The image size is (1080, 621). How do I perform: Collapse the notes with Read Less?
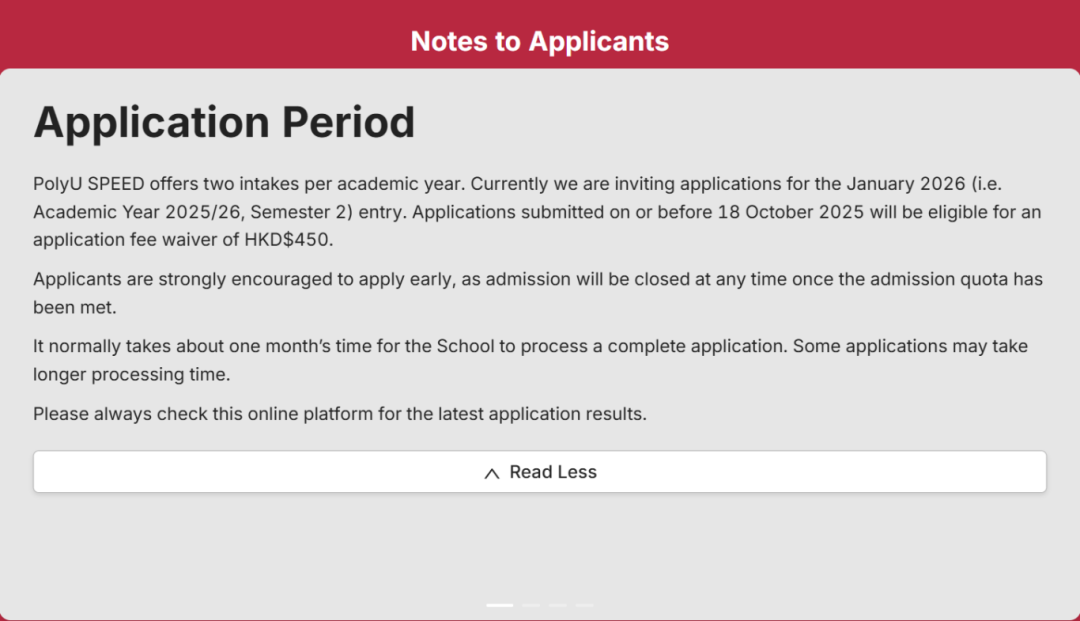(540, 472)
